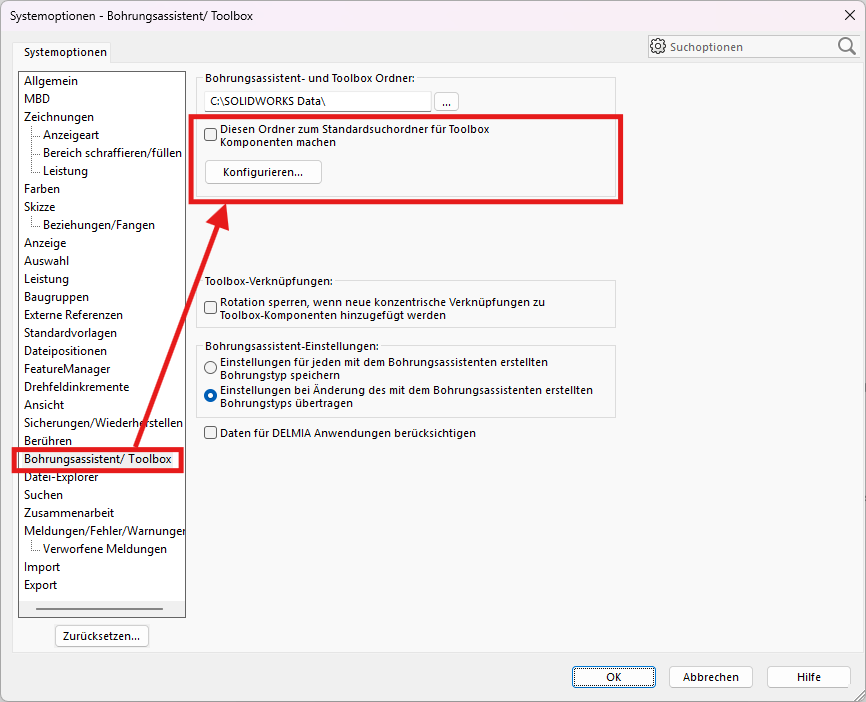Click the browse folder ellipsis button
Screen dimensions: 866x702
[446, 101]
